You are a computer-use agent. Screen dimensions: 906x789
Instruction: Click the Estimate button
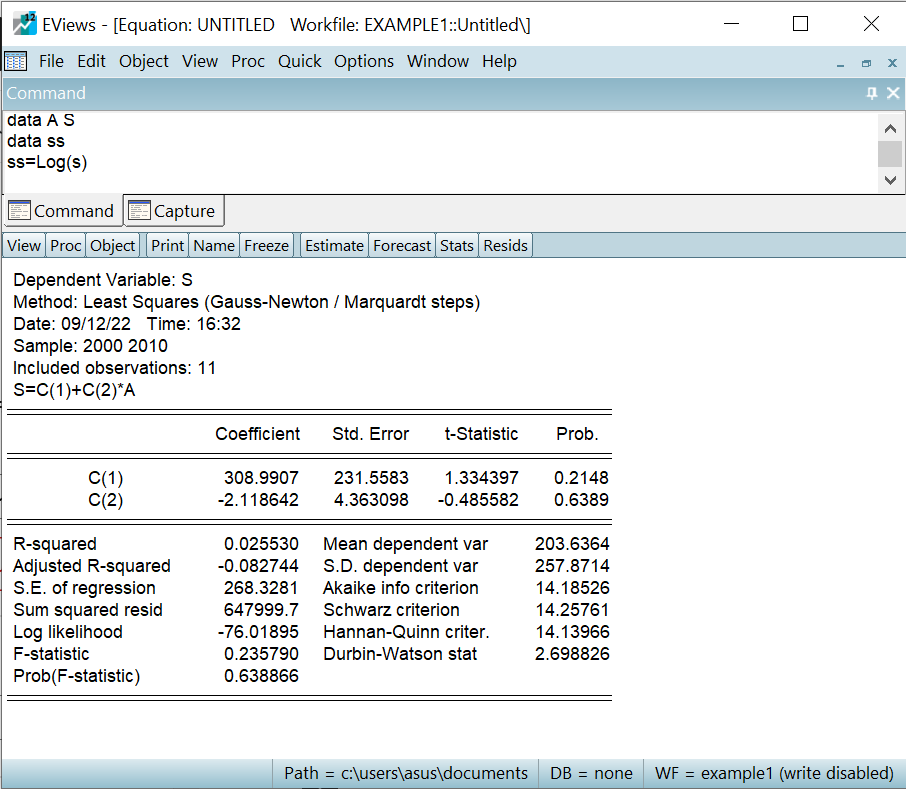[x=334, y=245]
